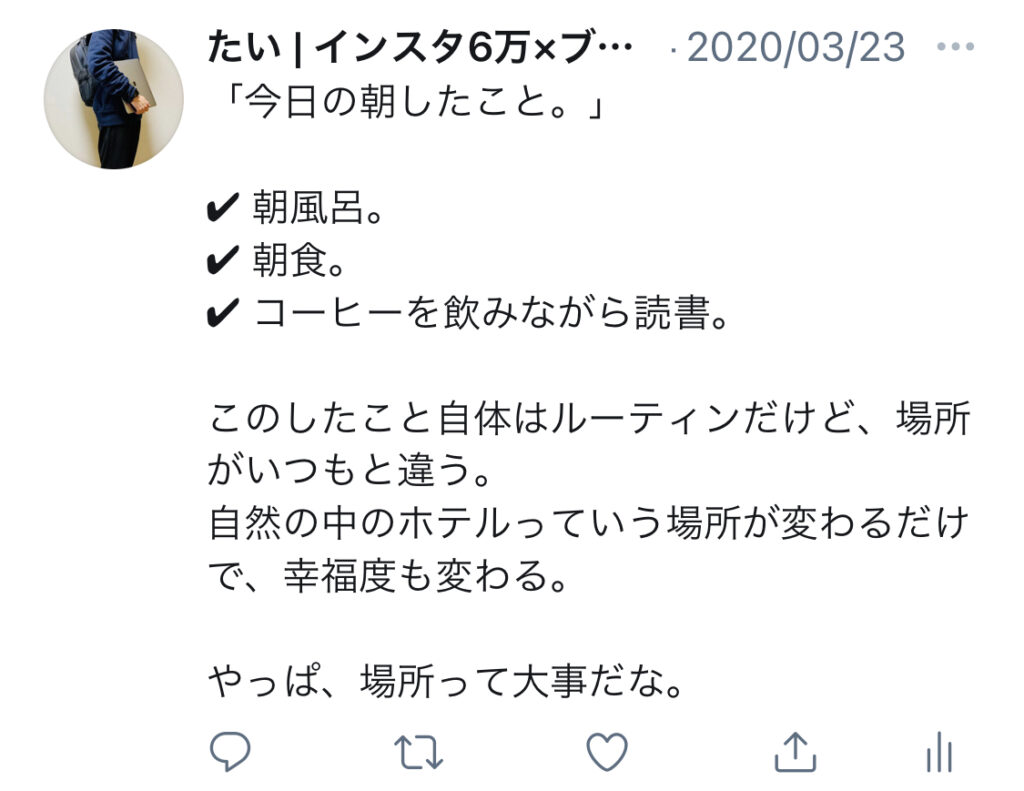The image size is (1024, 791).
Task: Open the reply speech bubble icon
Action: [230, 751]
